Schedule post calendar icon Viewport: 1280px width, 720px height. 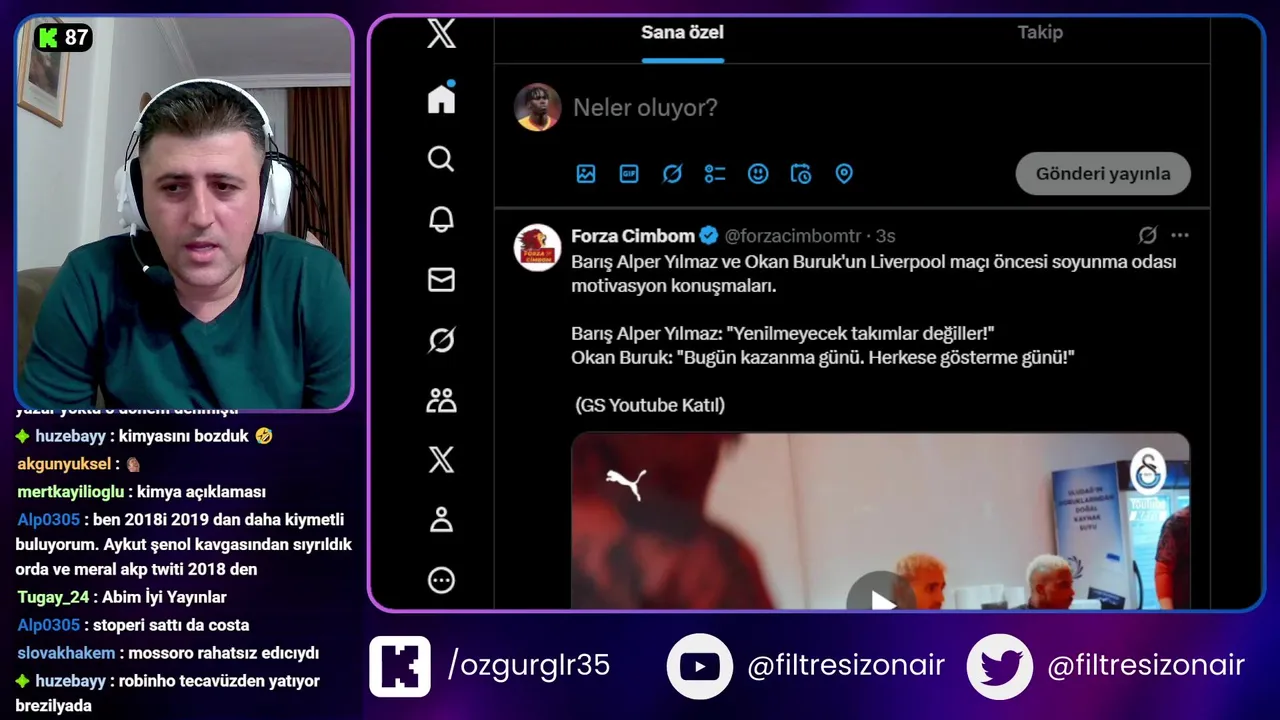(x=801, y=174)
